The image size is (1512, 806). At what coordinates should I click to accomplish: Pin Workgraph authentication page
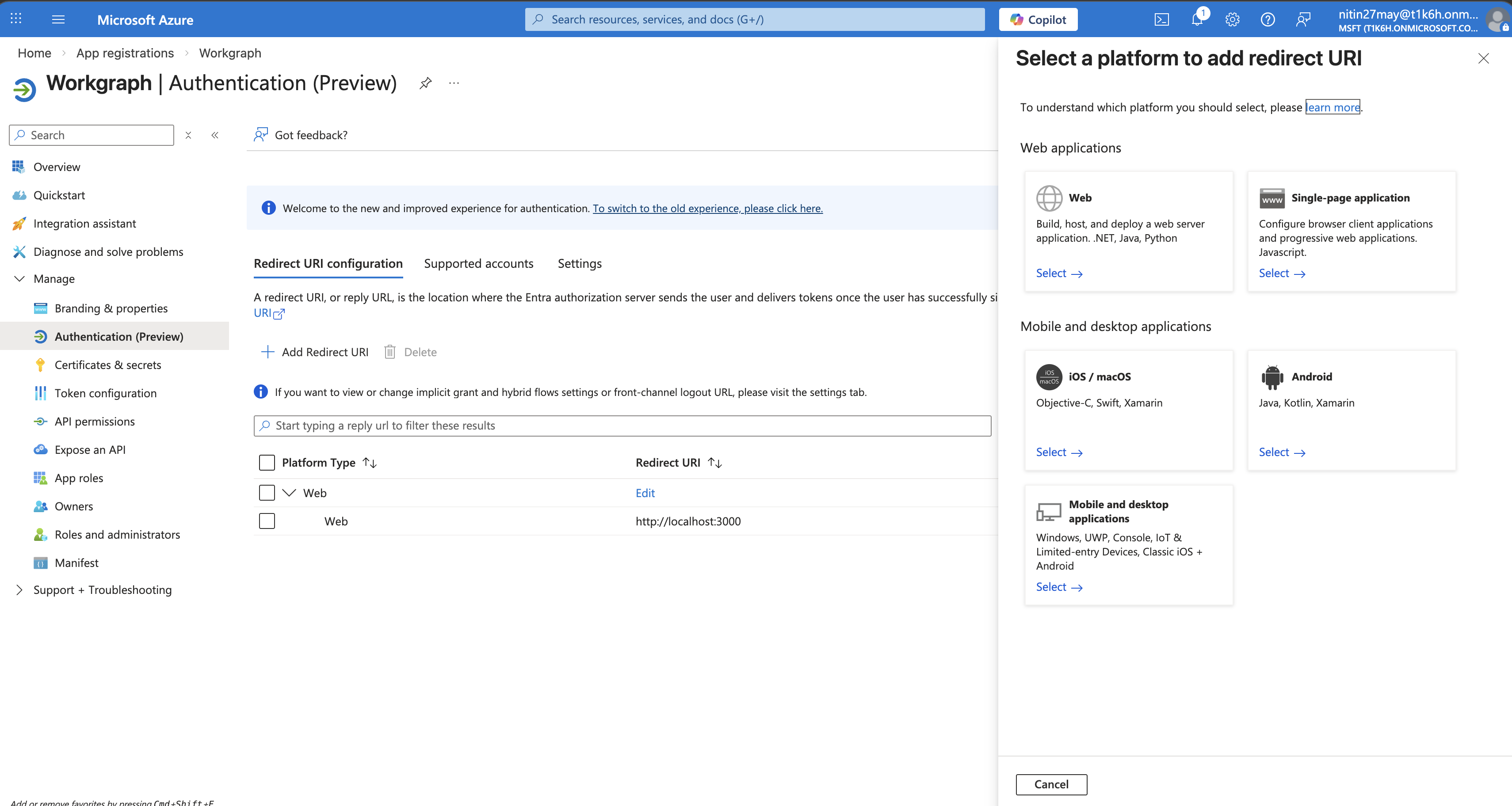point(426,84)
